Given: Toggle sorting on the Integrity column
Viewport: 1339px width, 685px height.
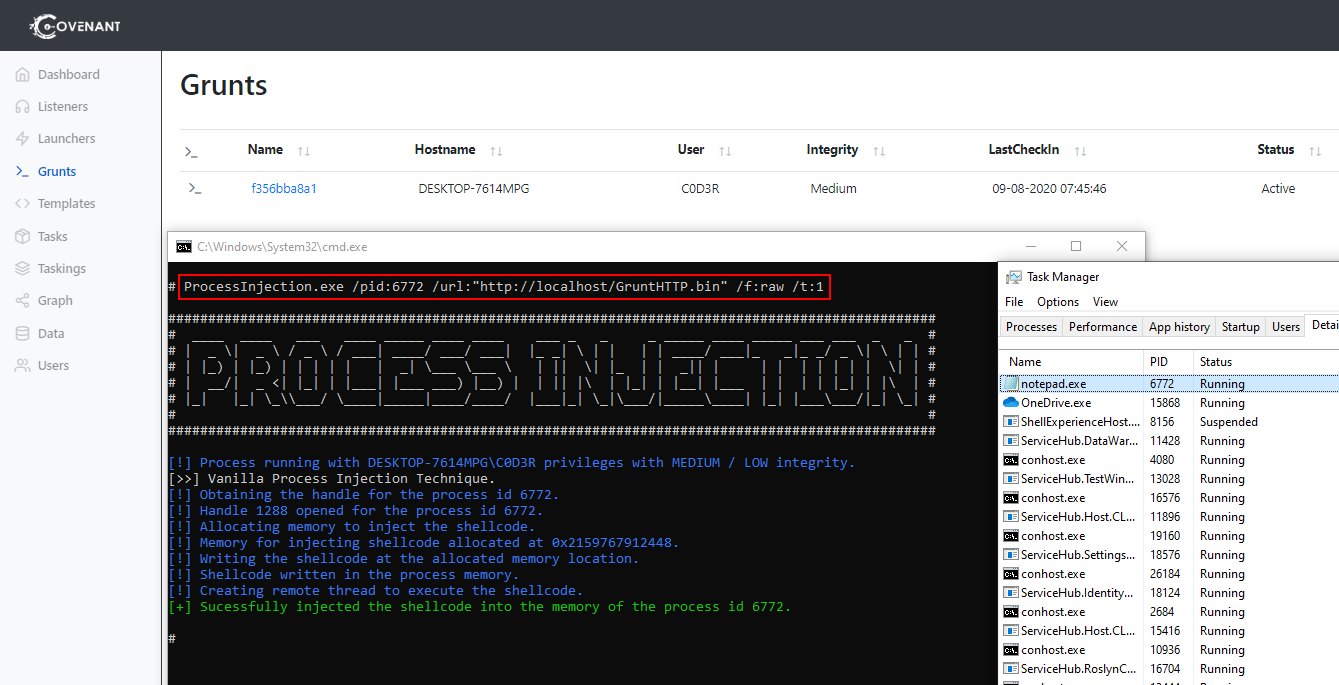Looking at the screenshot, I should click(878, 150).
